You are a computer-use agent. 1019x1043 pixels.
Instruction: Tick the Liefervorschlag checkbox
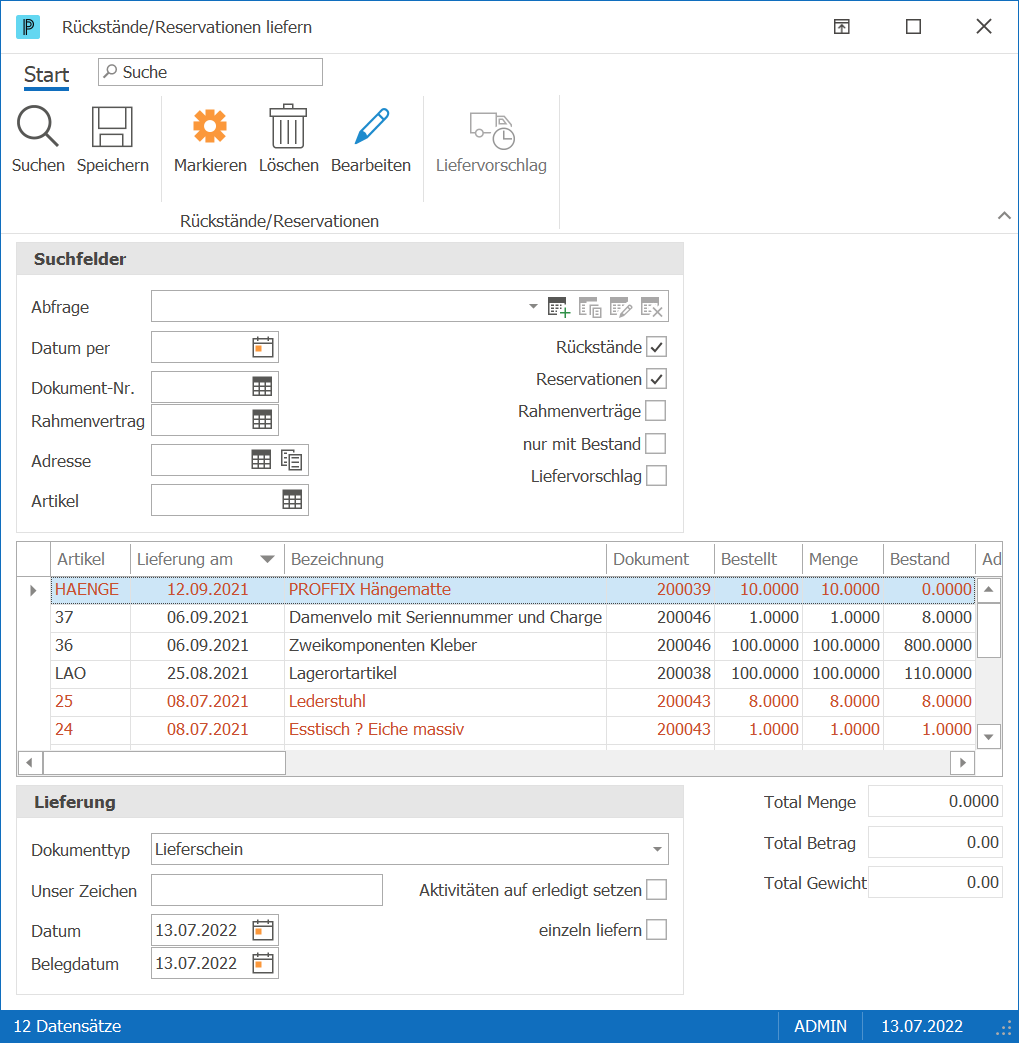(656, 476)
